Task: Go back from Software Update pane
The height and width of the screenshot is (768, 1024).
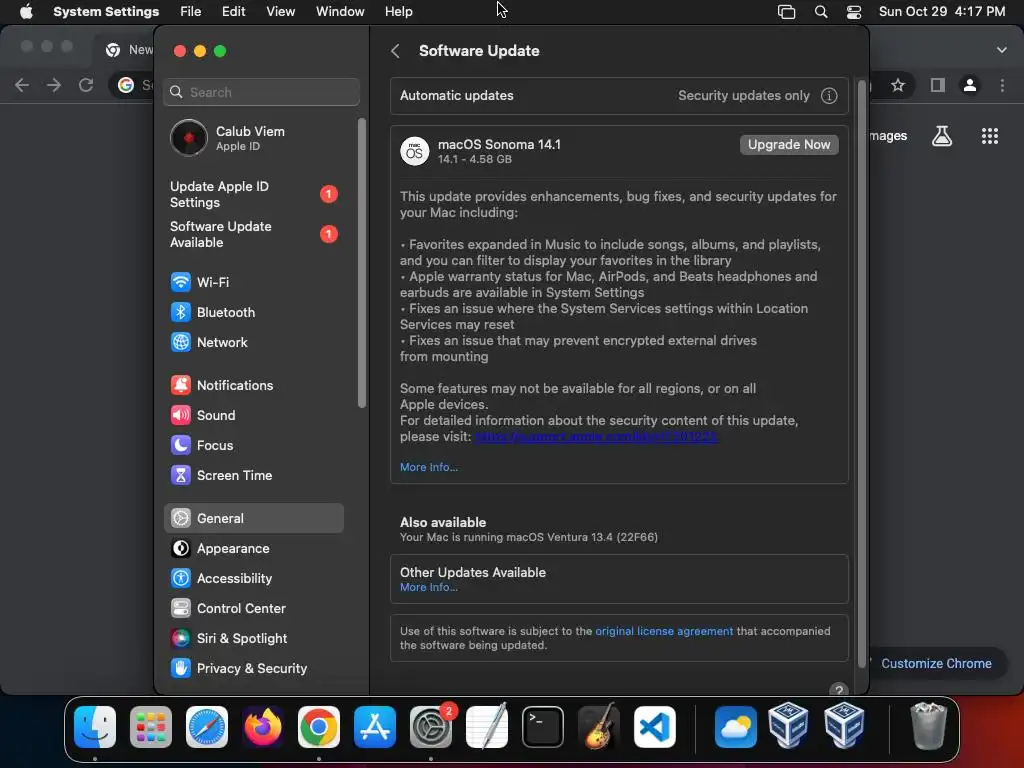Action: point(395,51)
